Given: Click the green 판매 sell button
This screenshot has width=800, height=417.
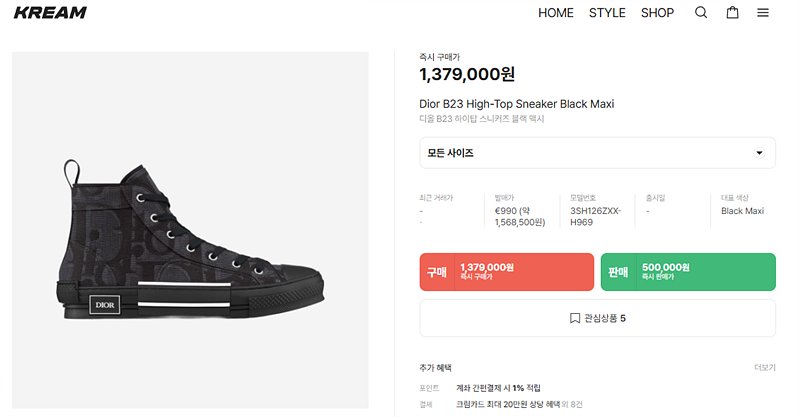Looking at the screenshot, I should (688, 272).
